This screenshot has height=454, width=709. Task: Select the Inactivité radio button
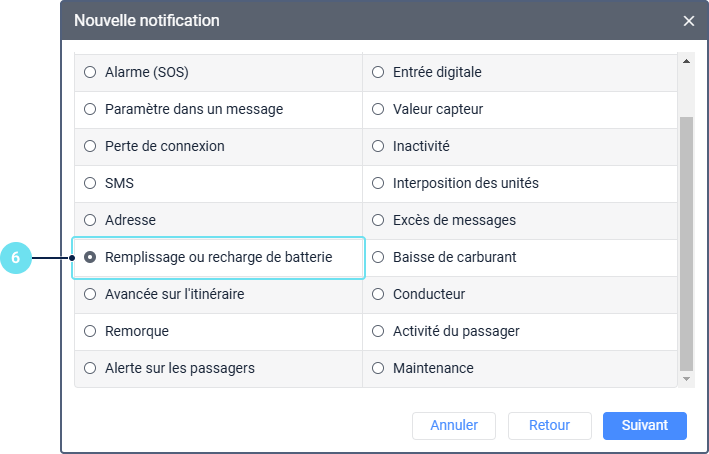378,146
